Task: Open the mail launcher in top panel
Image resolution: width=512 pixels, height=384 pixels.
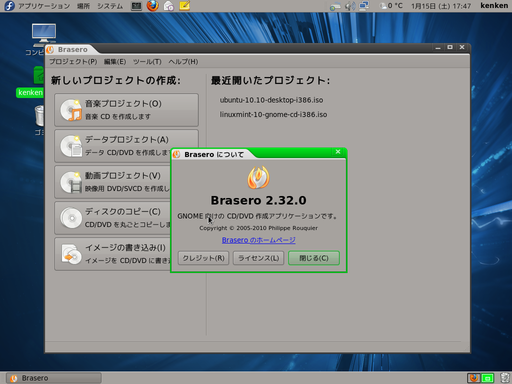Action: [169, 6]
